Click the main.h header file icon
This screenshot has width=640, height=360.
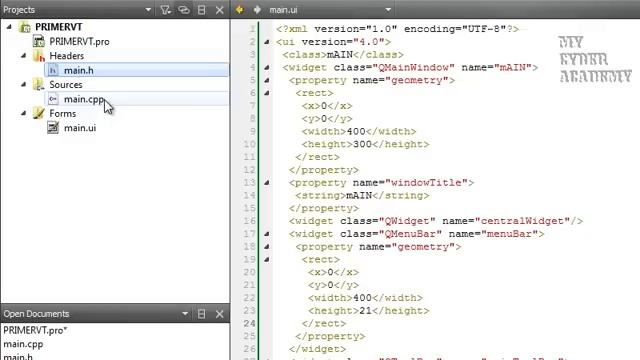[53, 70]
